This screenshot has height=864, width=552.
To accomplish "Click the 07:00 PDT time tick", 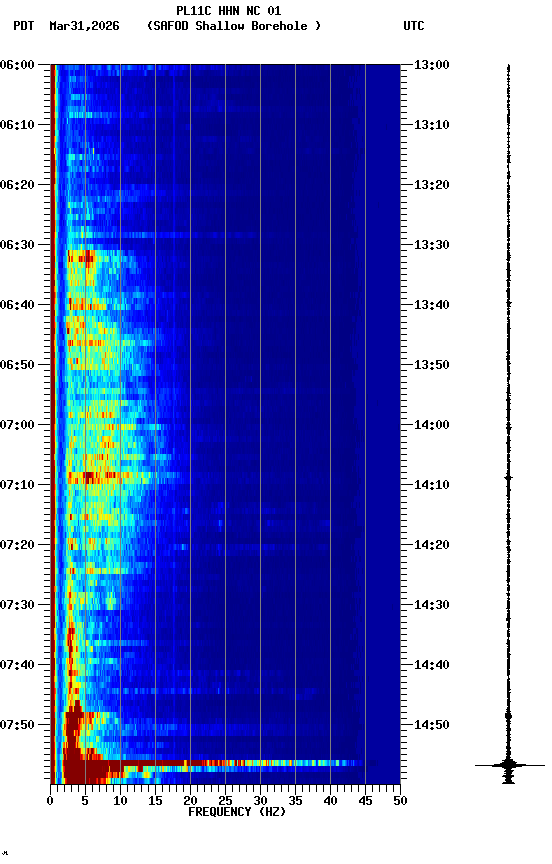I will click(17, 425).
